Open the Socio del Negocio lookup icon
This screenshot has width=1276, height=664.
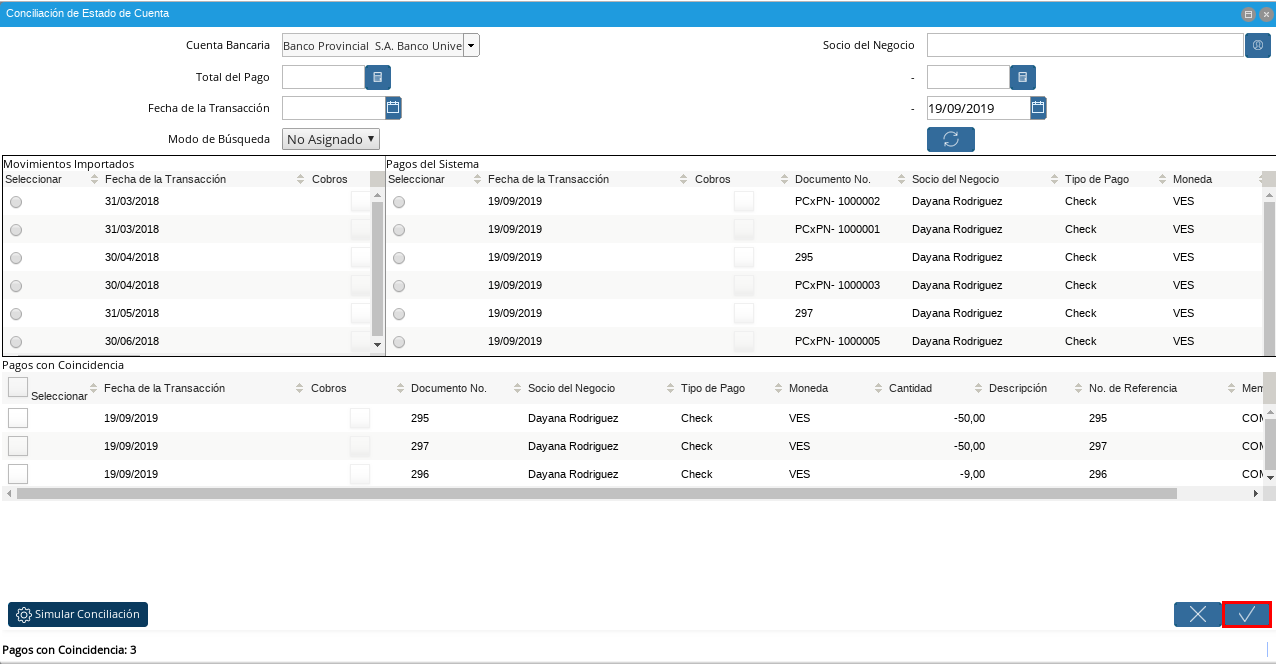pos(1258,45)
